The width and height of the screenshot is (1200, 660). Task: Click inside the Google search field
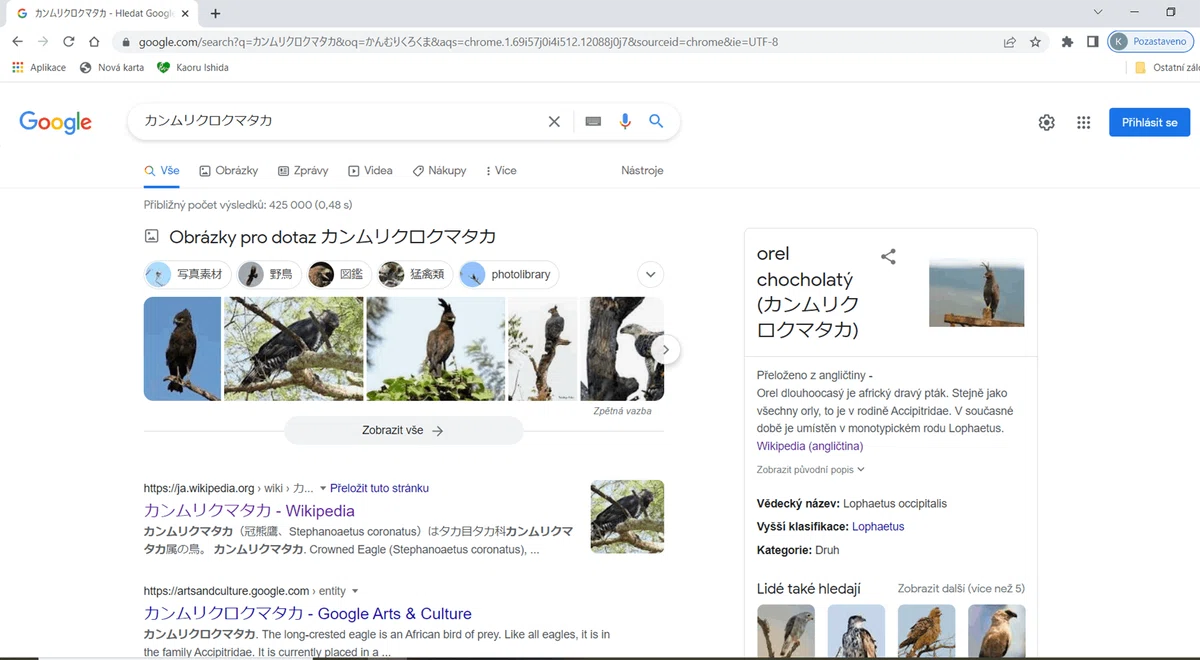(340, 121)
